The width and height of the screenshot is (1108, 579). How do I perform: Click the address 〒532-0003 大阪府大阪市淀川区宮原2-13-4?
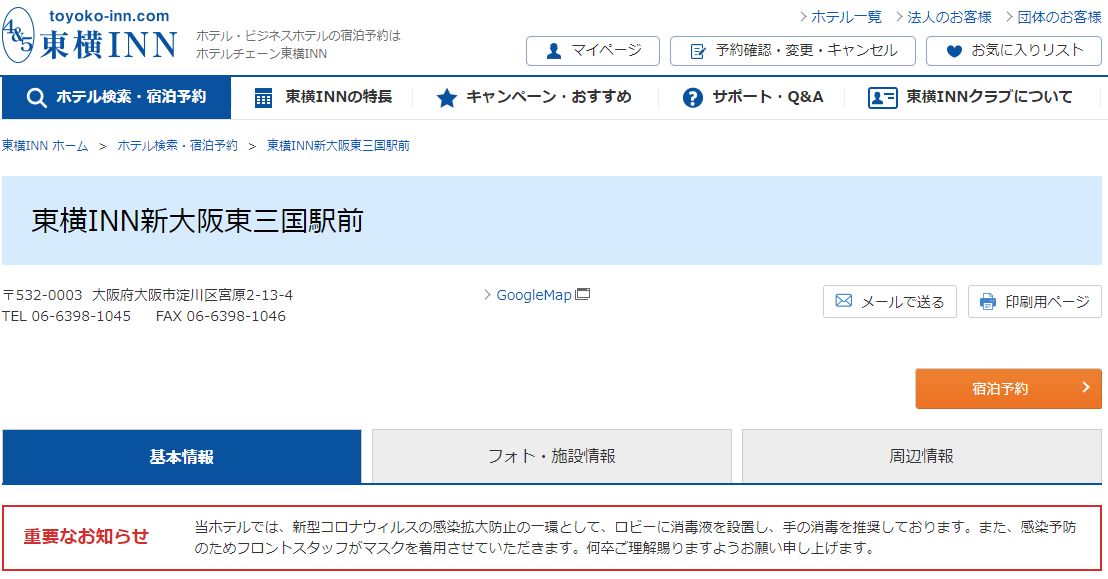(x=148, y=295)
